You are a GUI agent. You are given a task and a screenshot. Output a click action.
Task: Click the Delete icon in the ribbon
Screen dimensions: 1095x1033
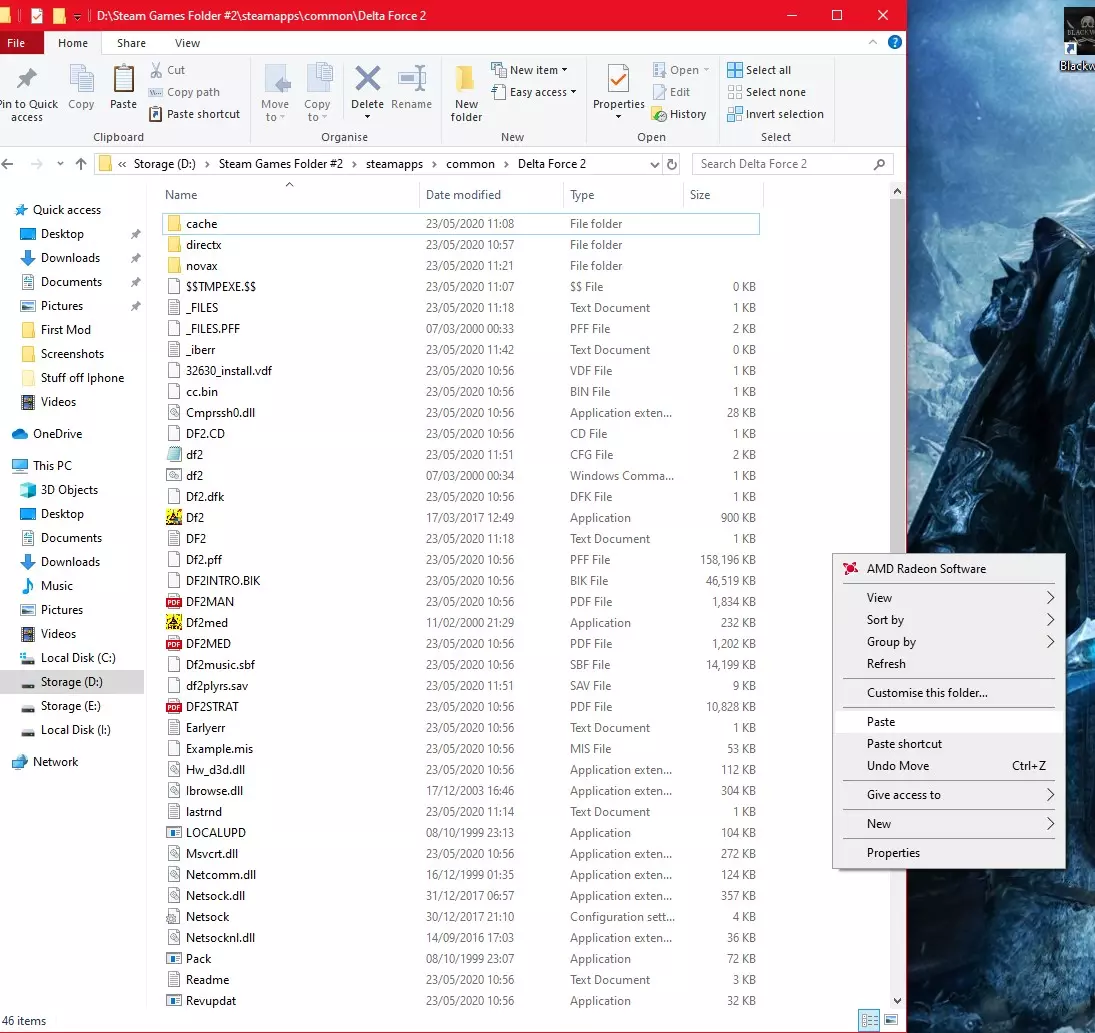(367, 80)
